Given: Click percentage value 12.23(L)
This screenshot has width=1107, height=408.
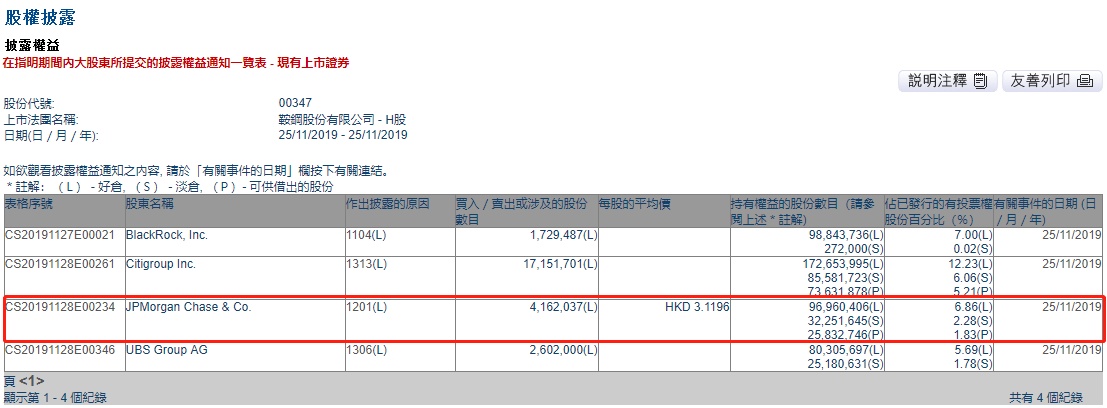Looking at the screenshot, I should coord(973,264).
